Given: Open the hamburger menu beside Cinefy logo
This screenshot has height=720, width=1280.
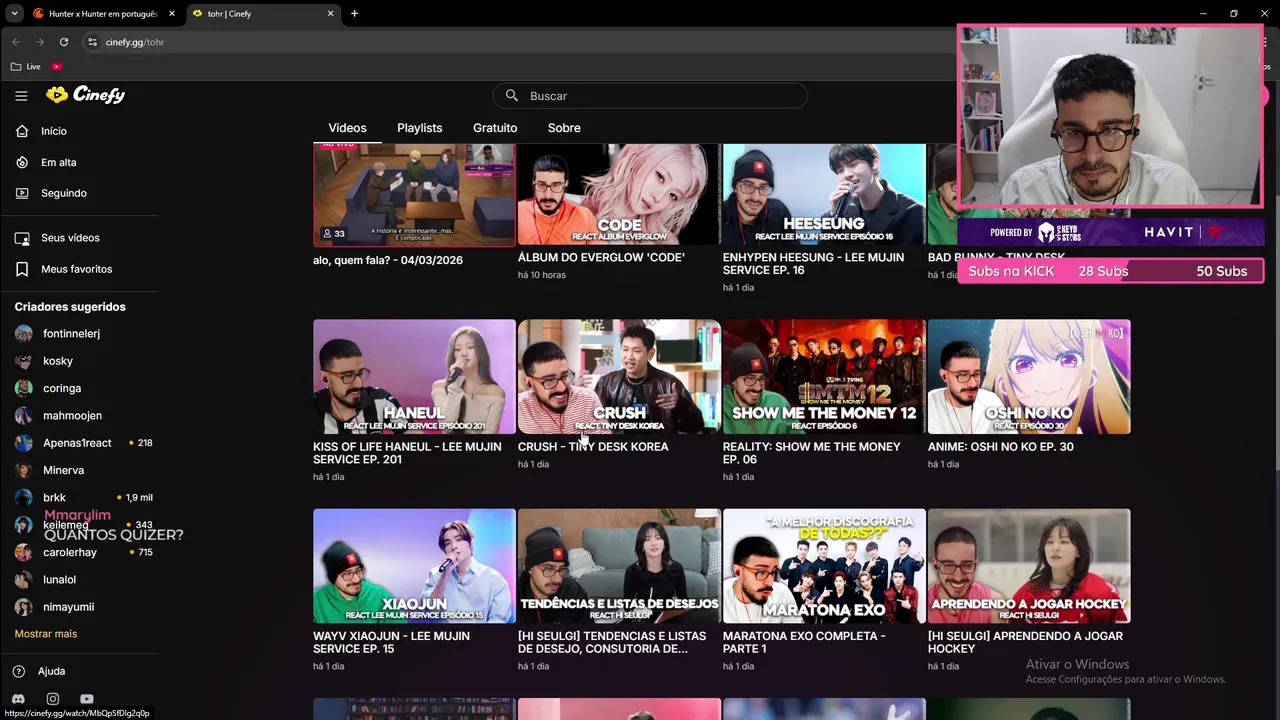Looking at the screenshot, I should coord(21,96).
